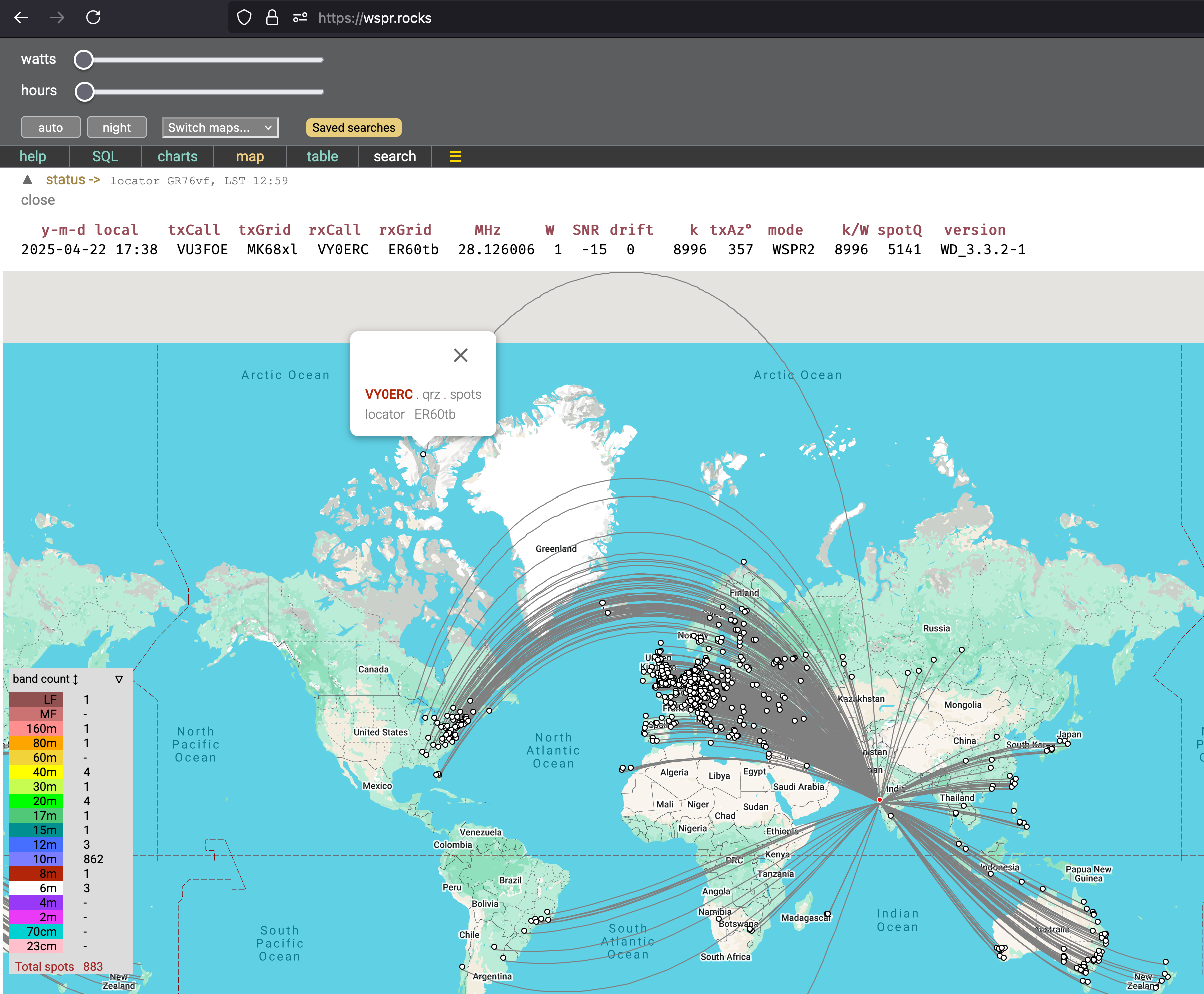Open the SQL tab
The height and width of the screenshot is (994, 1204).
pyautogui.click(x=106, y=156)
